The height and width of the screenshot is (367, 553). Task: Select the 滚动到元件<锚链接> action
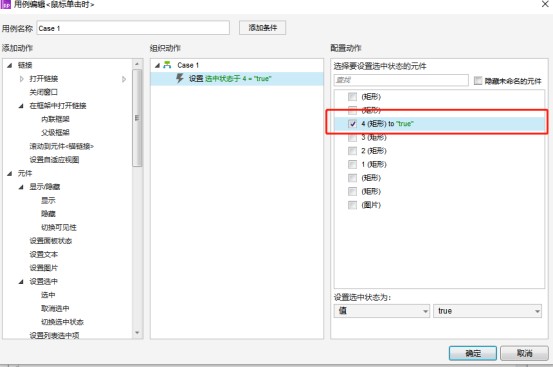coord(61,146)
